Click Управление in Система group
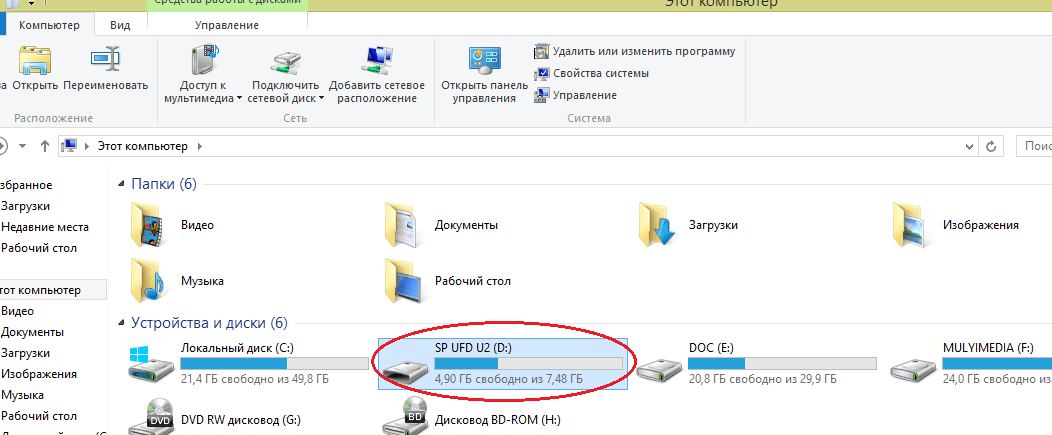 tap(576, 95)
